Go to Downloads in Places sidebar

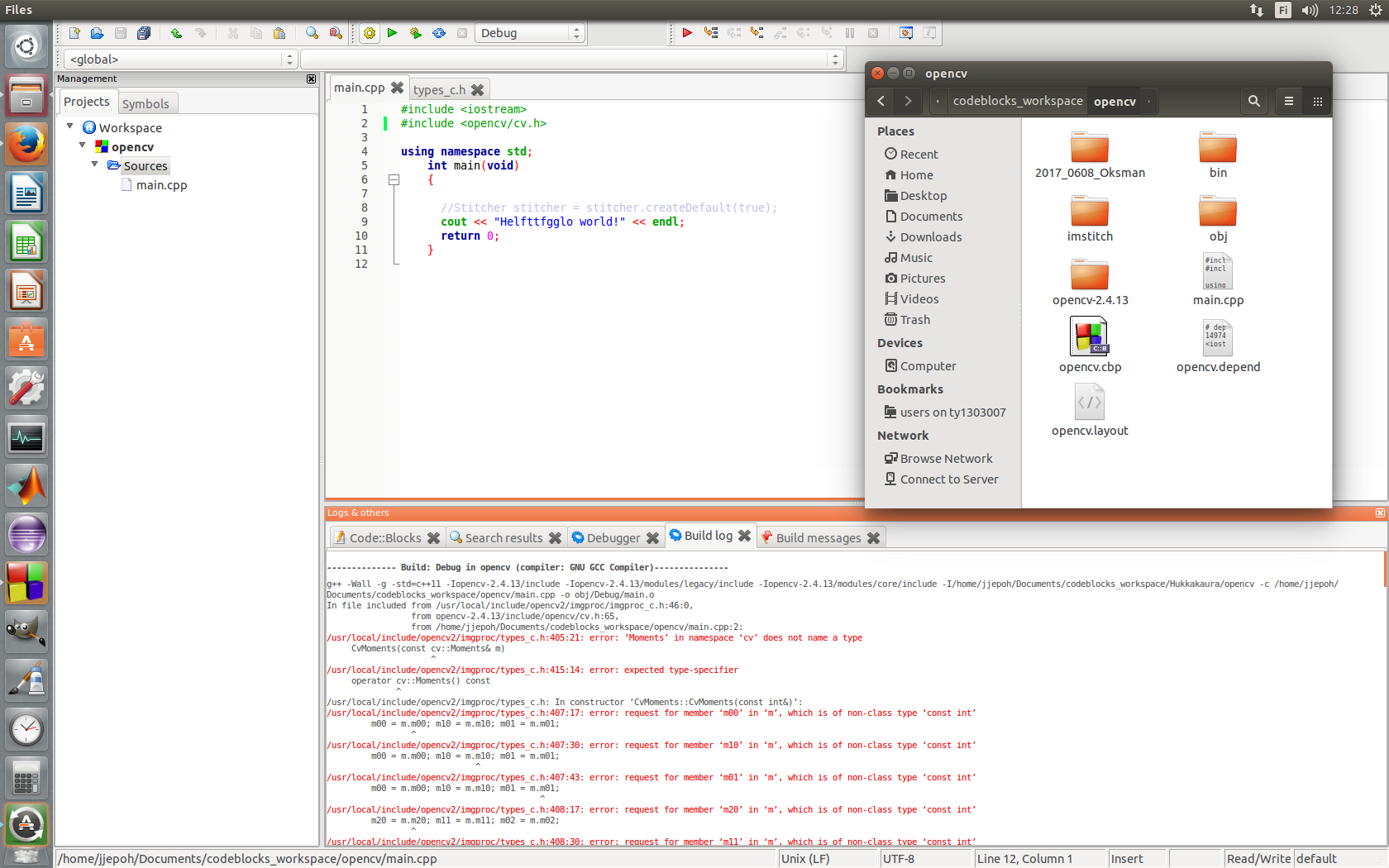point(930,237)
